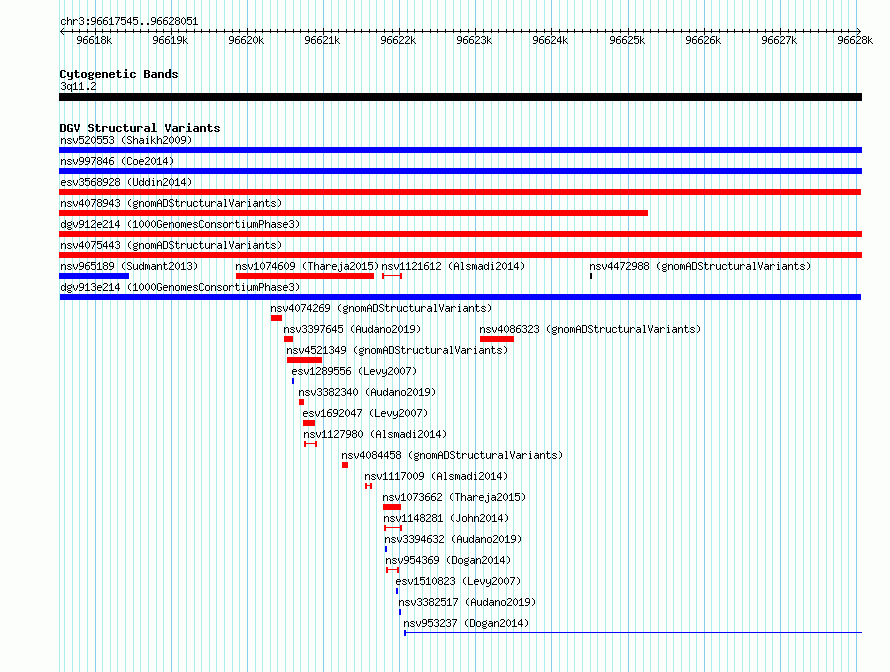Open esv1289556 (Levy2007) label
Screen dimensions: 890x672
[354, 371]
